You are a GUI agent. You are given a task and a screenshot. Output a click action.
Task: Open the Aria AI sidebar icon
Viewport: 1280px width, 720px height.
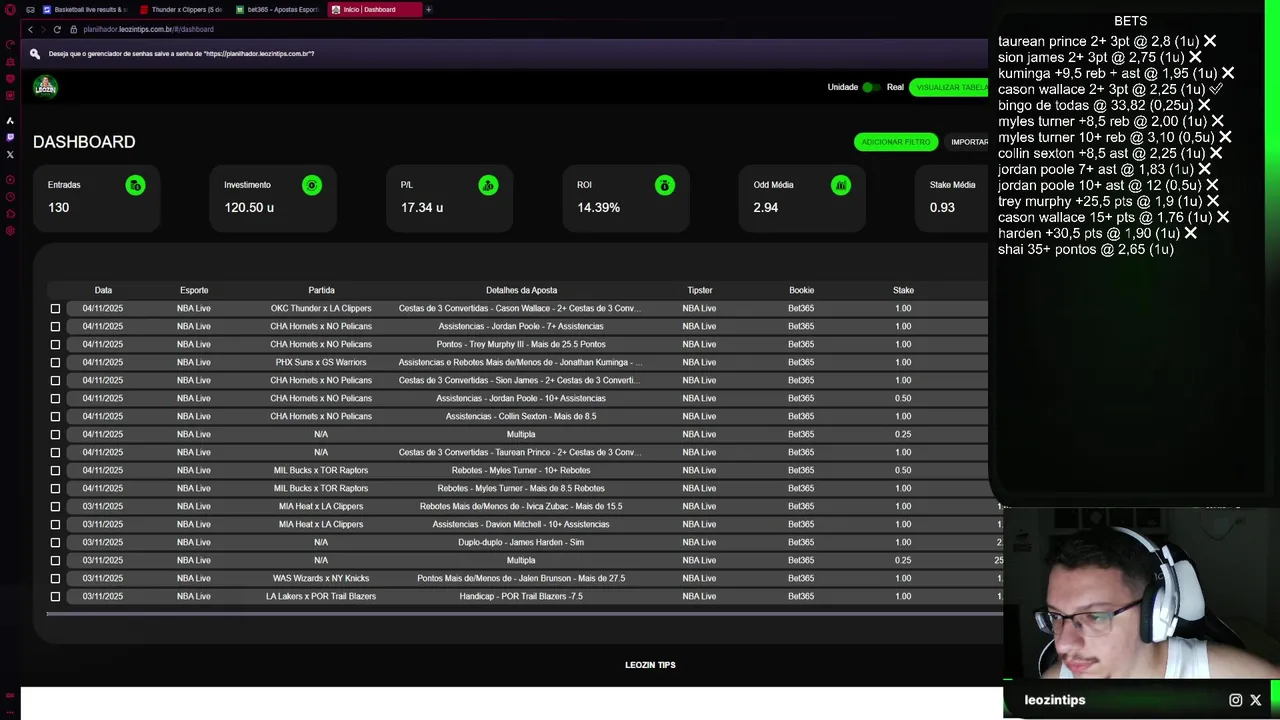point(10,120)
